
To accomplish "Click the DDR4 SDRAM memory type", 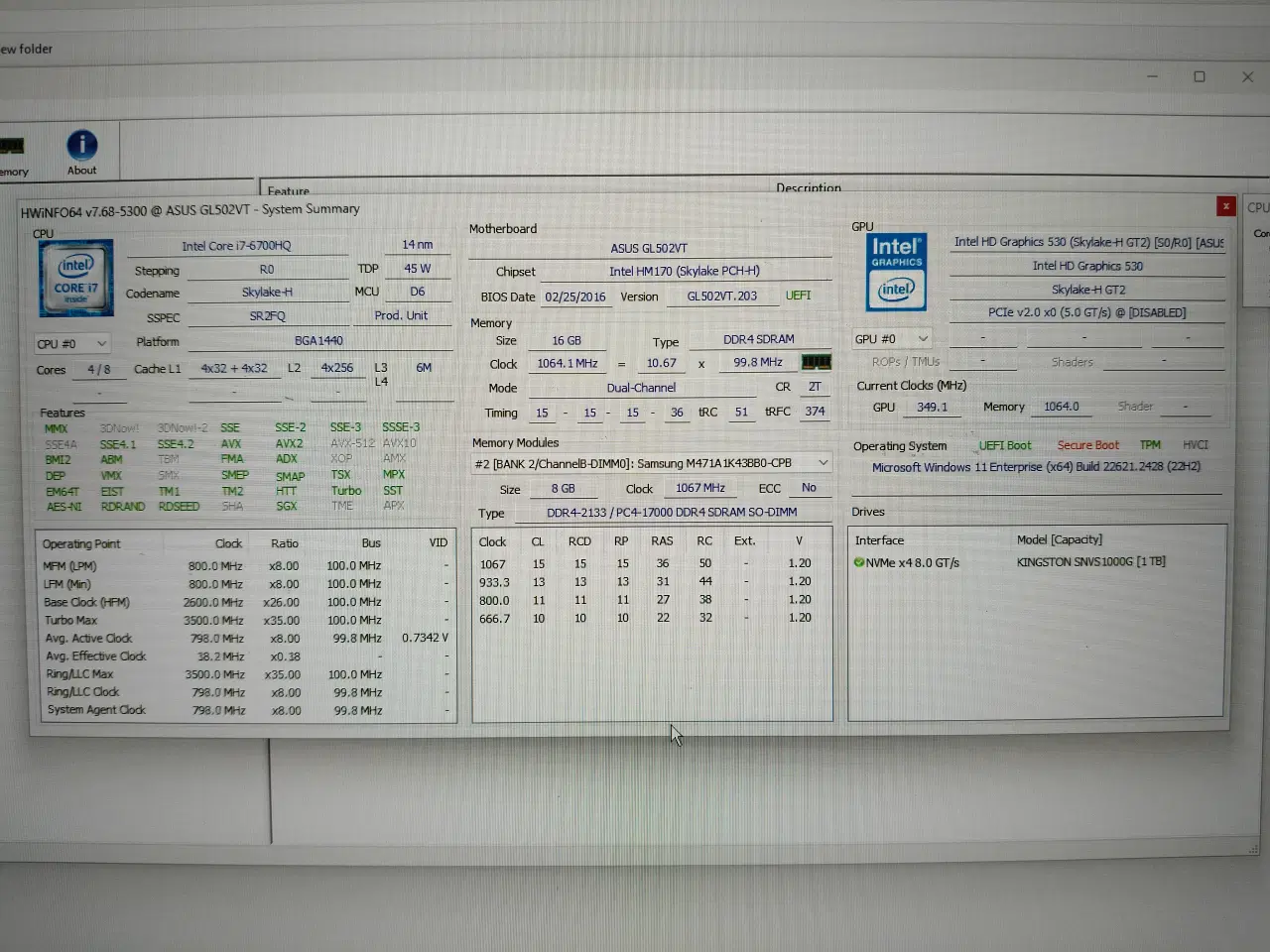I will coord(758,339).
